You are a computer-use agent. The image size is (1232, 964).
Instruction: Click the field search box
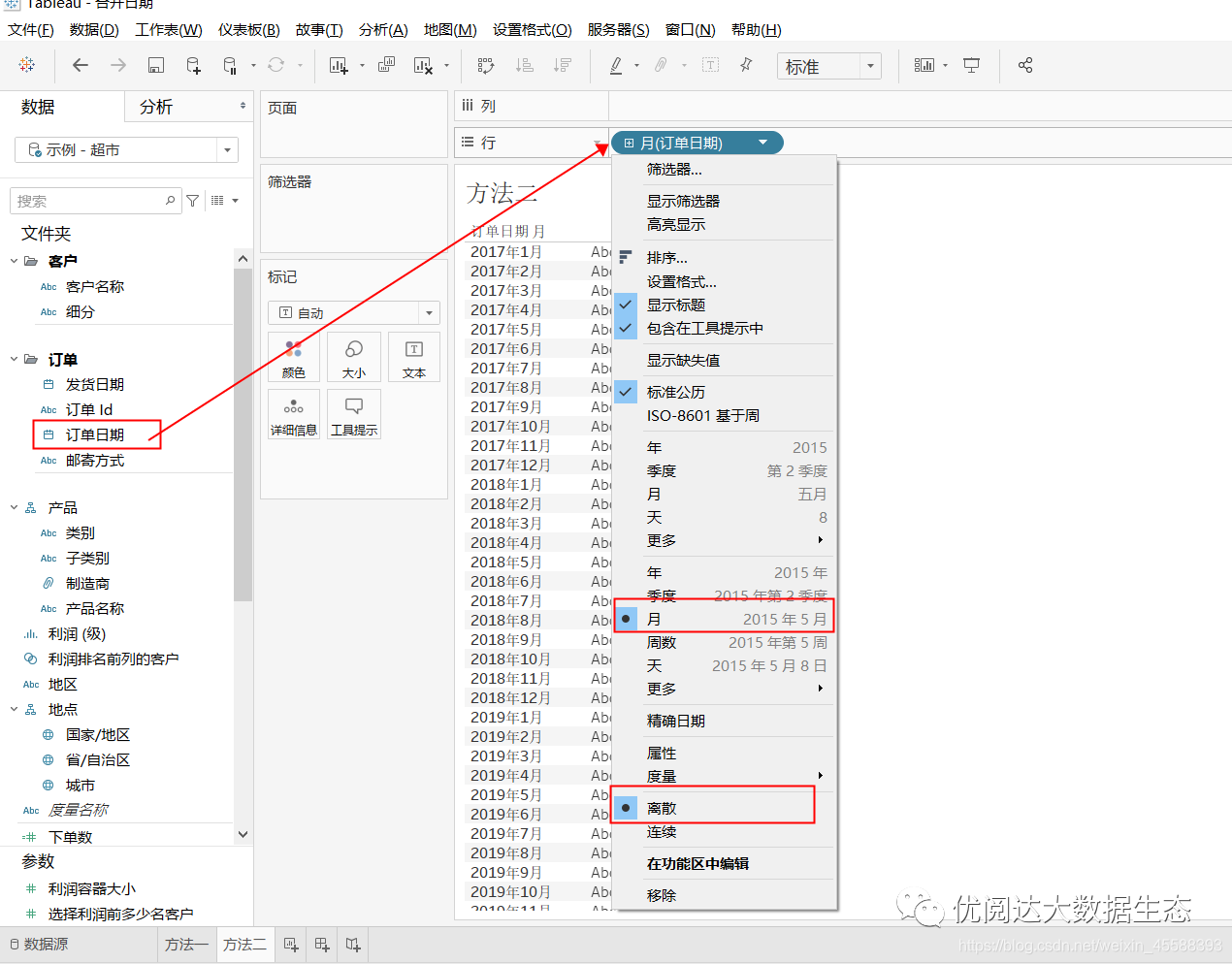(94, 201)
